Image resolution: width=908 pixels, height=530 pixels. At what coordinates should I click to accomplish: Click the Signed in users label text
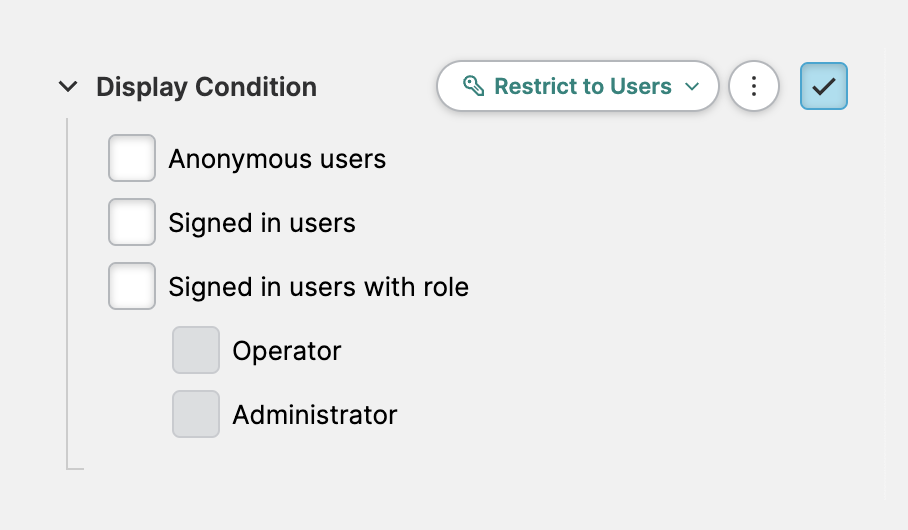point(262,223)
